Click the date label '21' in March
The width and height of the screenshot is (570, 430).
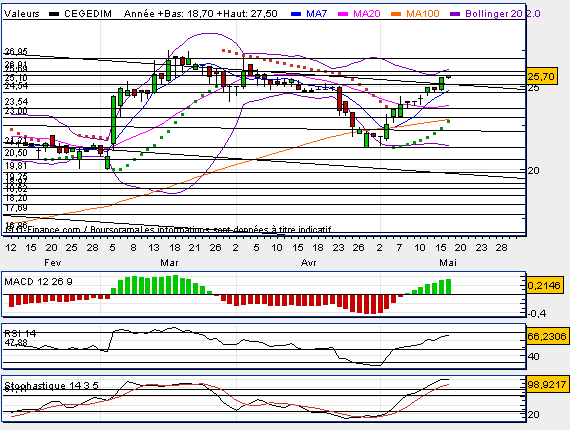click(x=194, y=248)
